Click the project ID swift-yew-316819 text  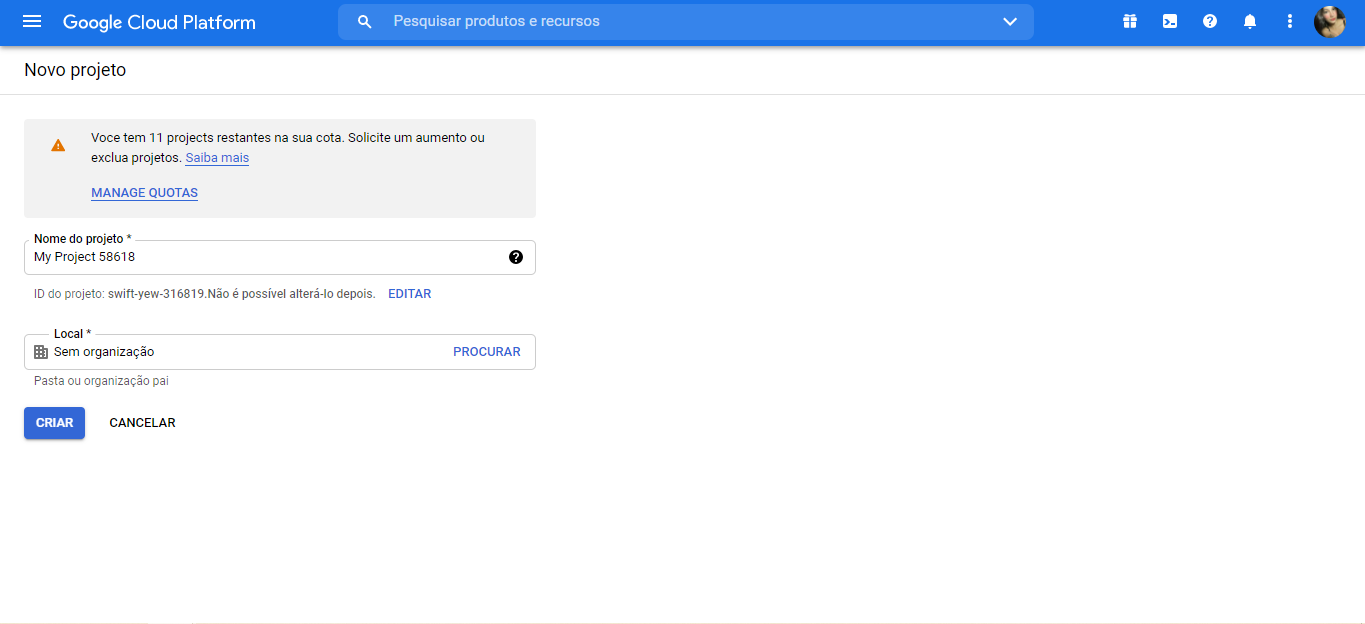(x=155, y=294)
